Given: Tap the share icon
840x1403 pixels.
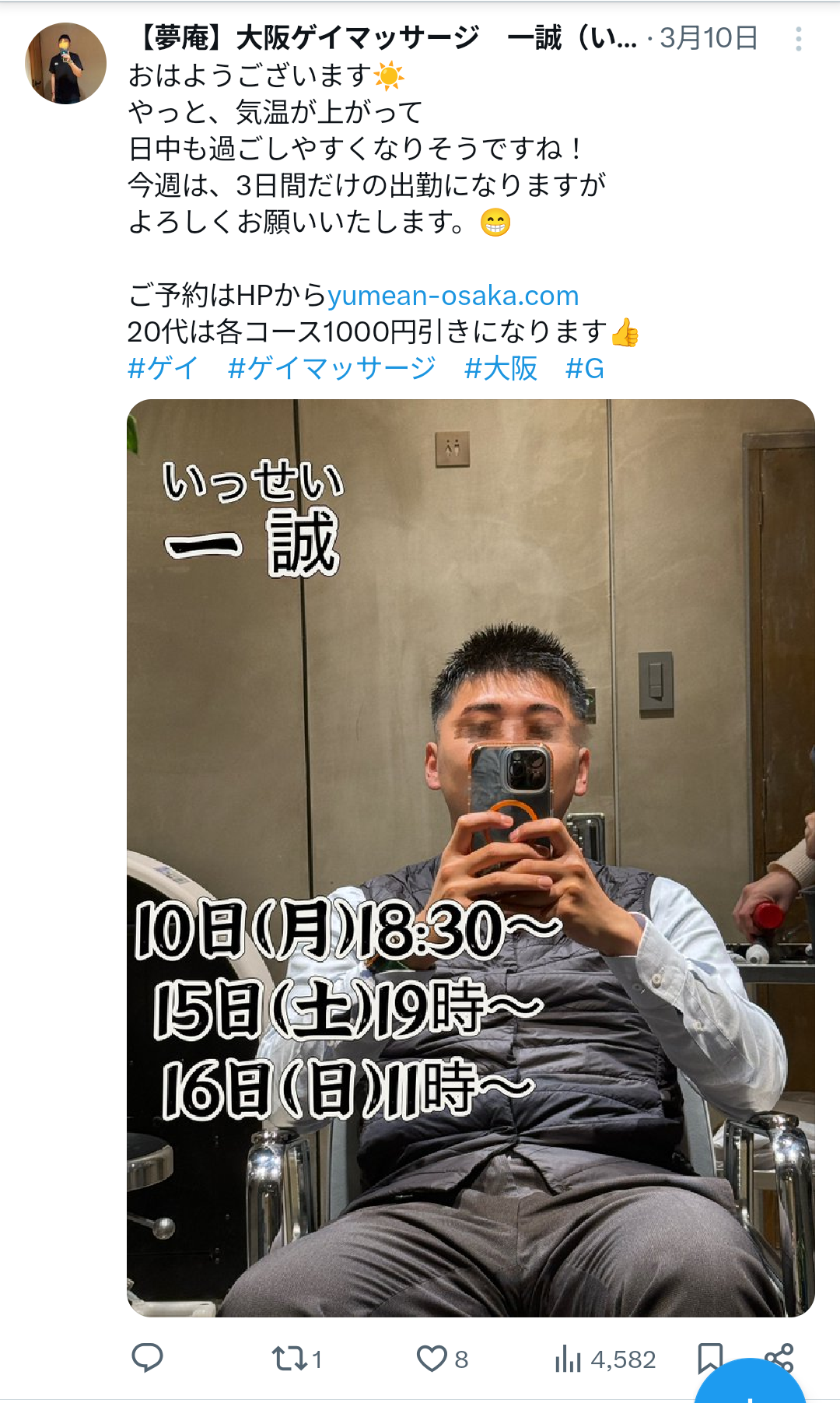Looking at the screenshot, I should pyautogui.click(x=779, y=1358).
